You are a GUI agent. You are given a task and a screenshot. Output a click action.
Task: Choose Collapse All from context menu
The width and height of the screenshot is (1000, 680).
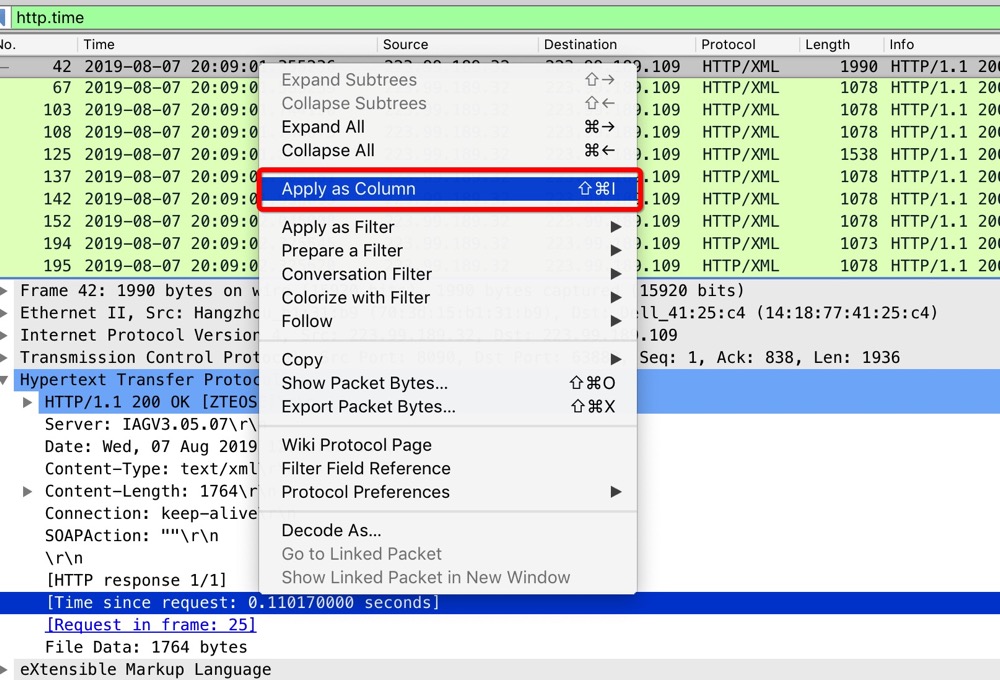coord(328,150)
